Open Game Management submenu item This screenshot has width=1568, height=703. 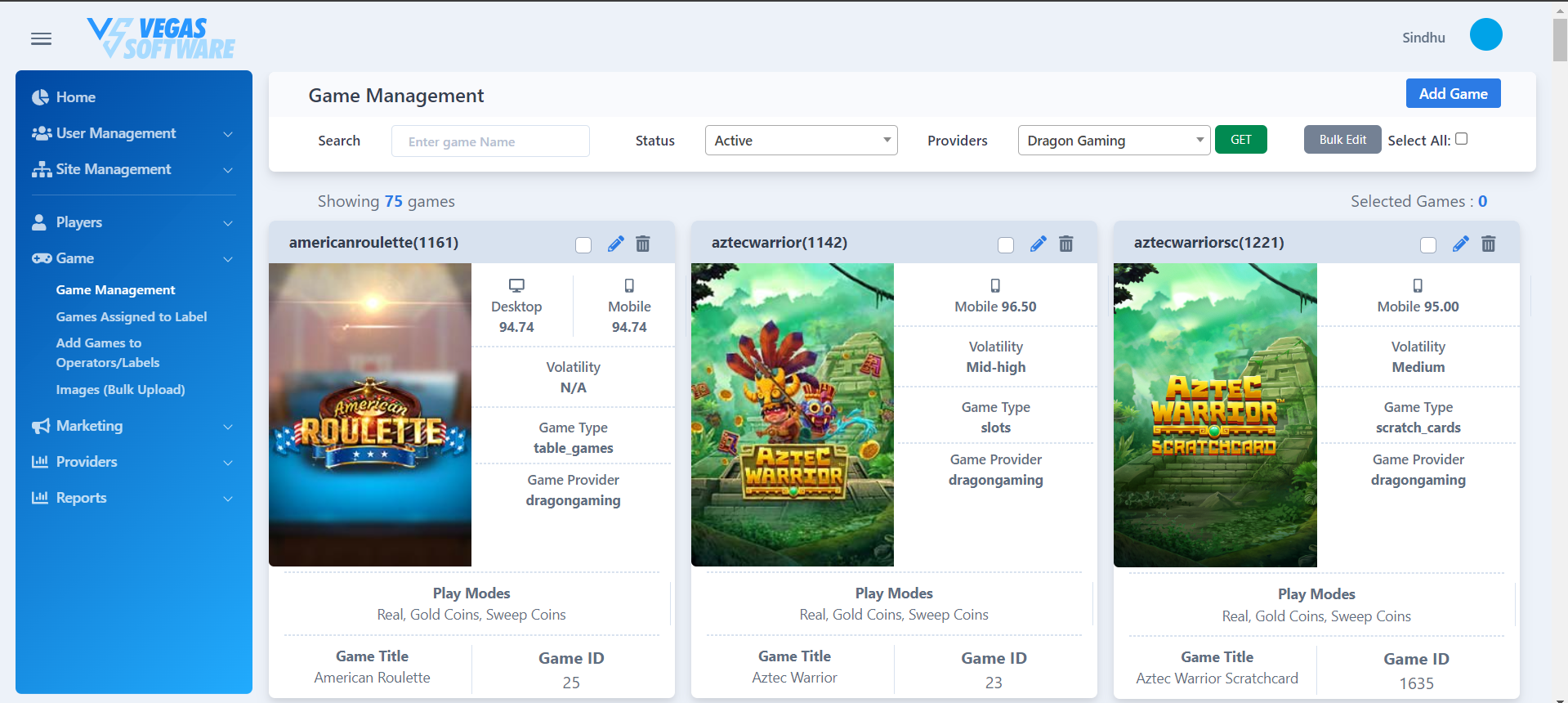point(115,290)
